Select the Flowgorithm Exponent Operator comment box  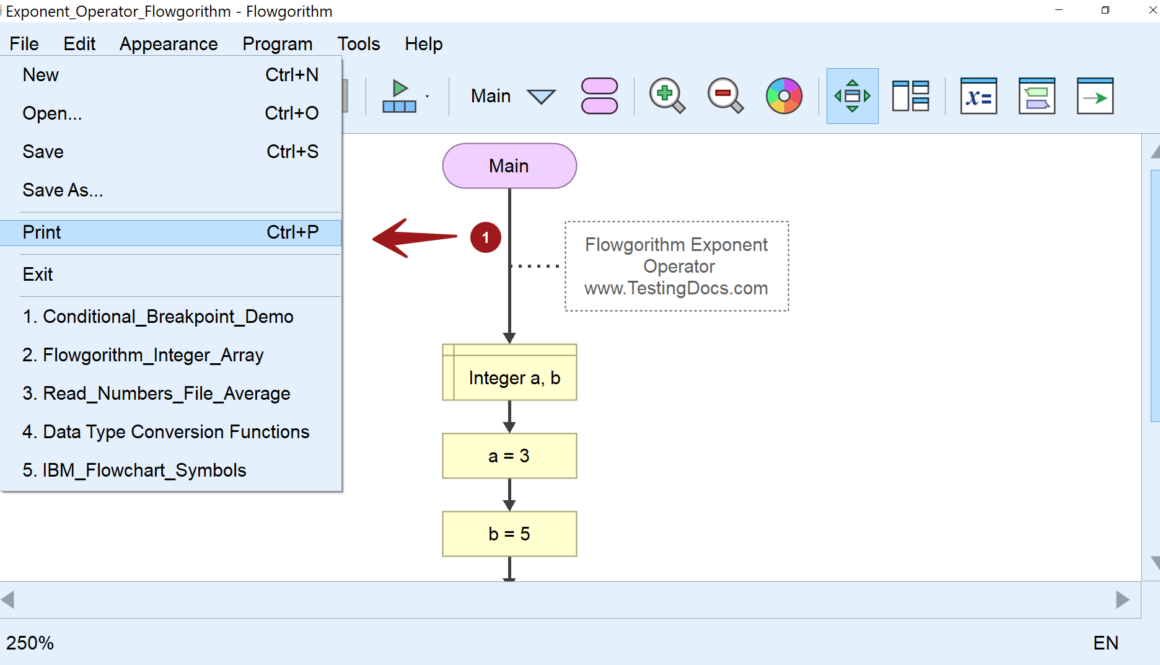click(677, 266)
